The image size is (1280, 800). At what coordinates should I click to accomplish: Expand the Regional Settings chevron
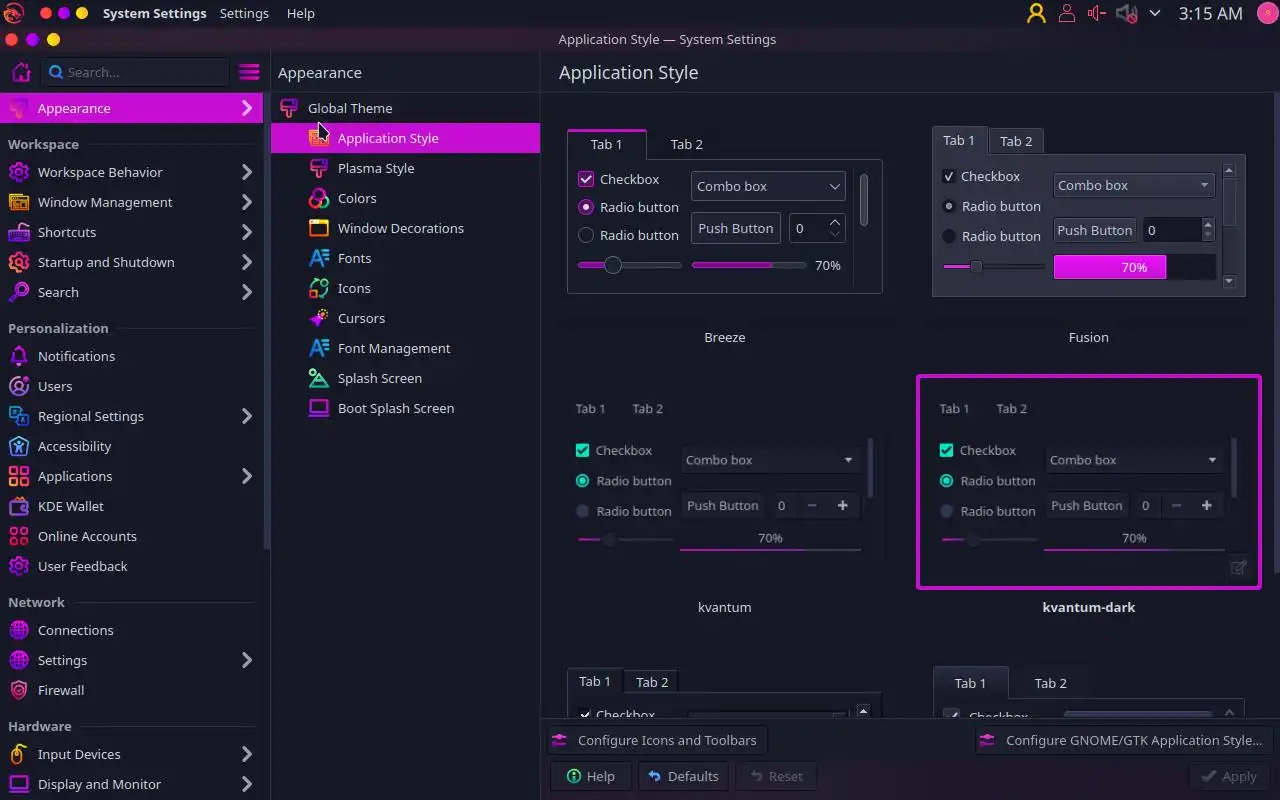[x=247, y=416]
